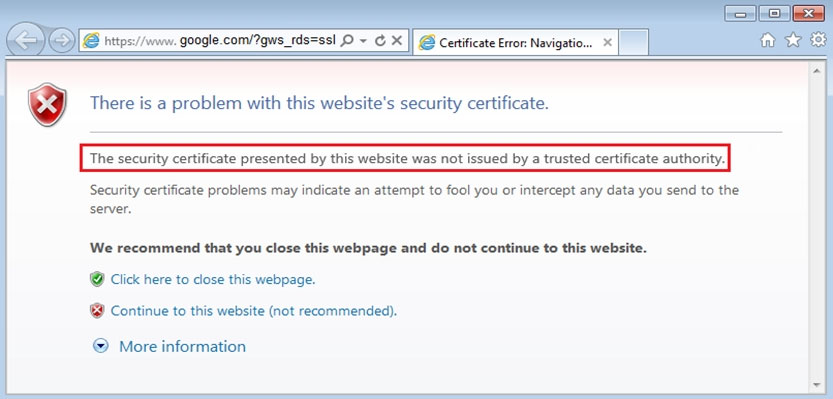Click the search magnifier in address bar
Image resolution: width=833 pixels, height=399 pixels.
coord(346,41)
